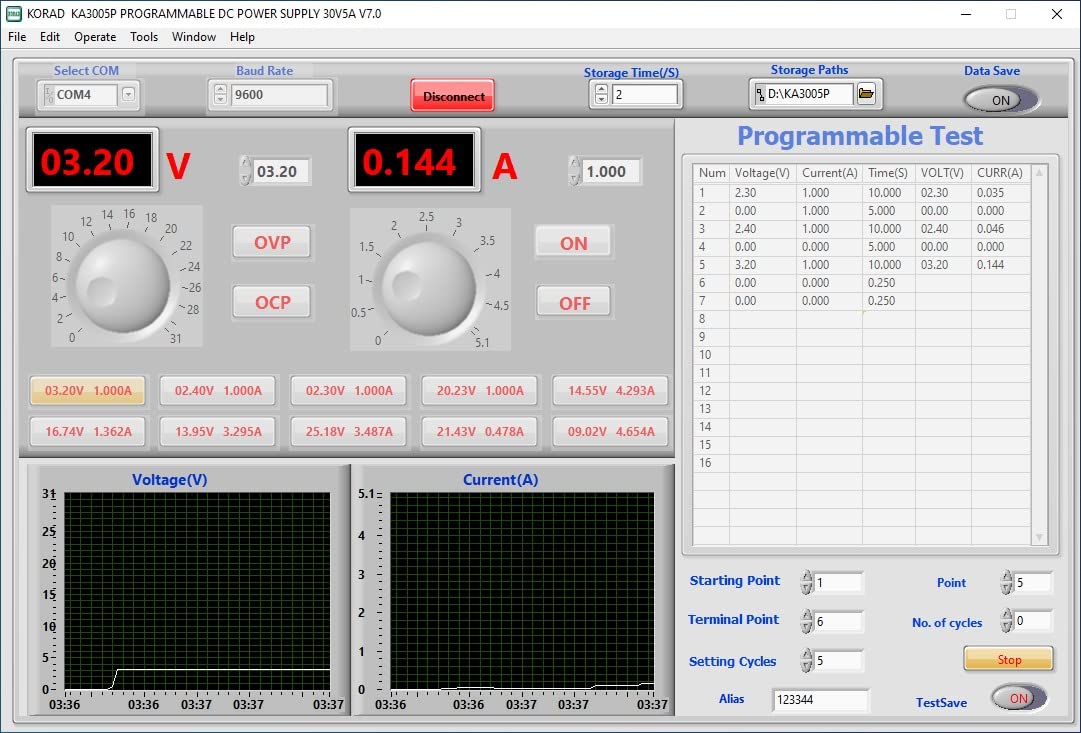Click row 5 CURR(A) cell 0.144
The height and width of the screenshot is (733, 1081).
1000,265
